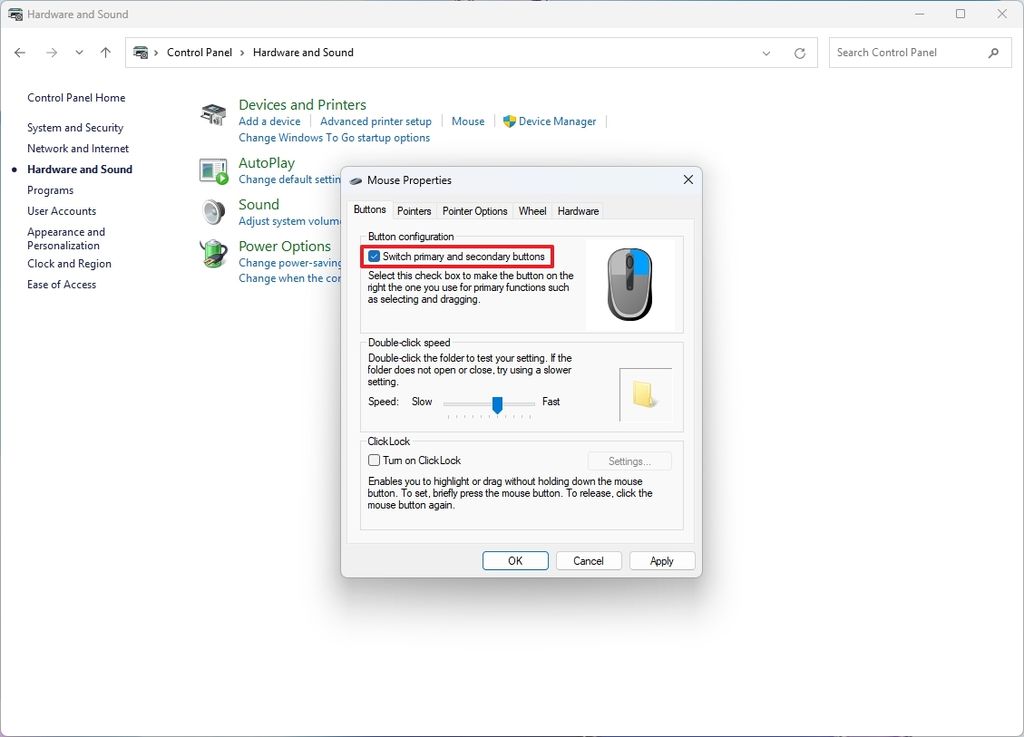Click the Devices and Printers icon
Viewport: 1024px width, 737px height.
(212, 112)
